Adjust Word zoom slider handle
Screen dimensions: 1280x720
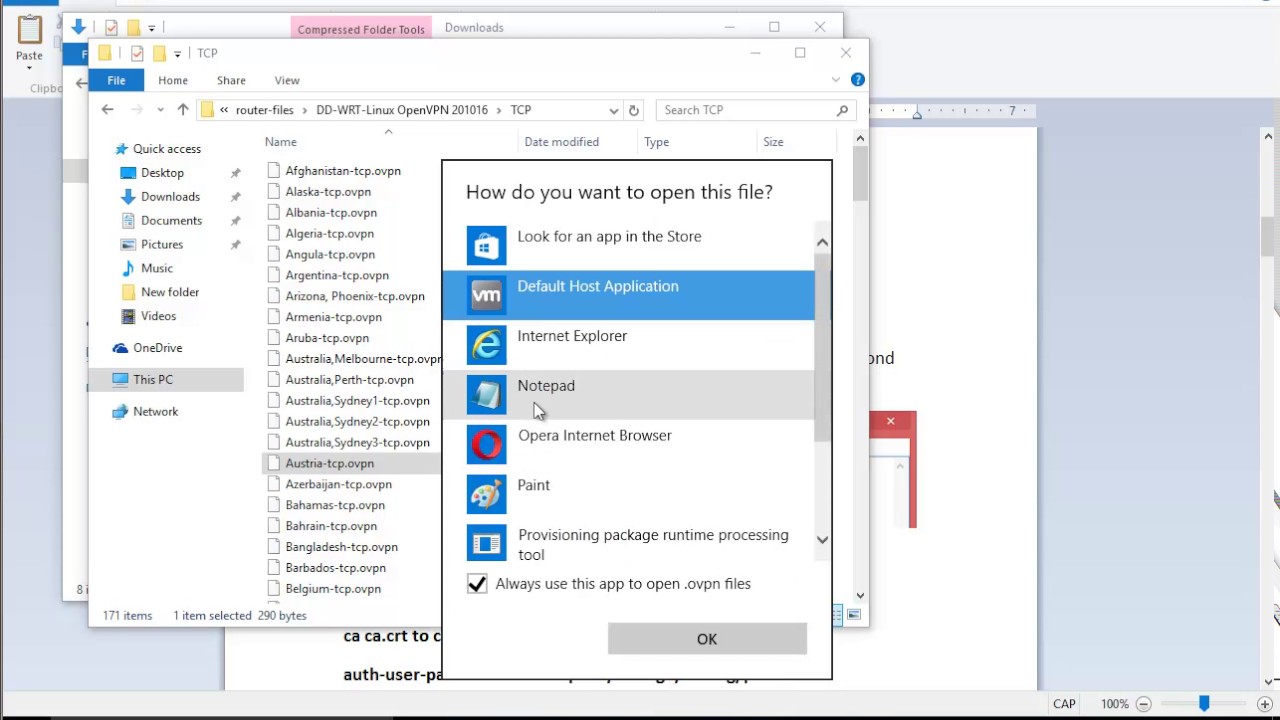click(1204, 704)
